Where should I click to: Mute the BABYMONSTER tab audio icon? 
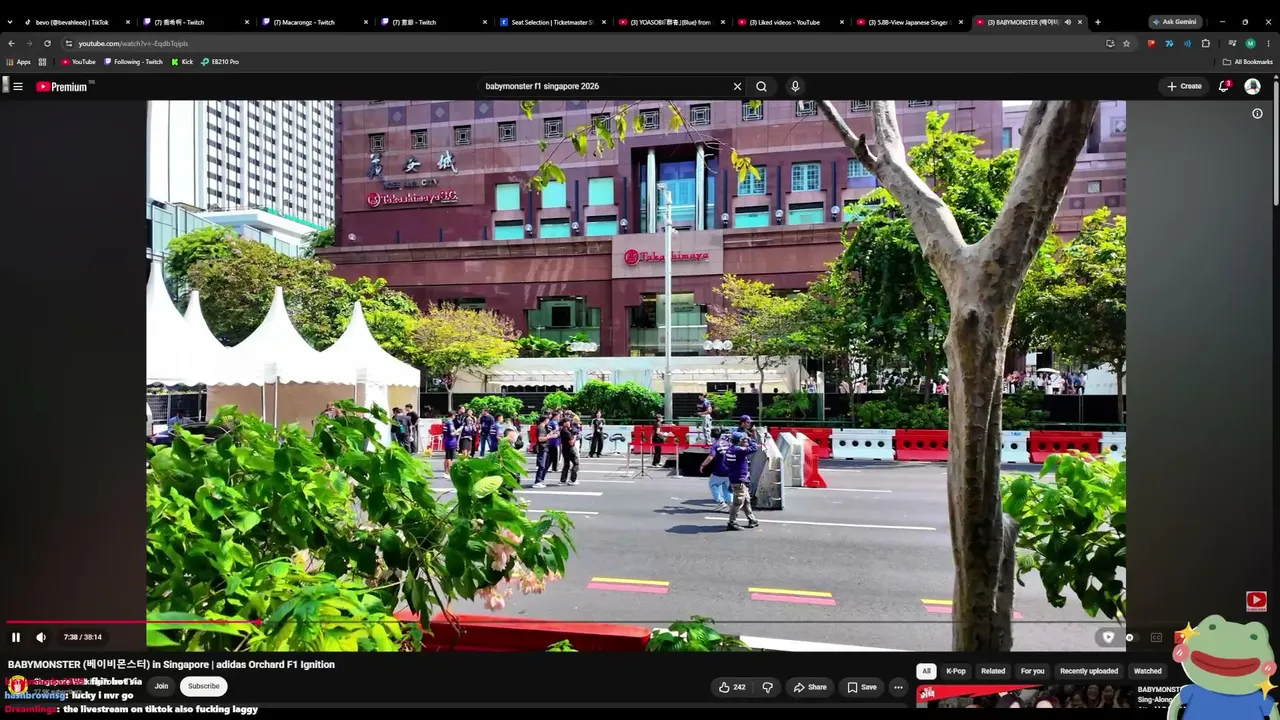(1067, 22)
